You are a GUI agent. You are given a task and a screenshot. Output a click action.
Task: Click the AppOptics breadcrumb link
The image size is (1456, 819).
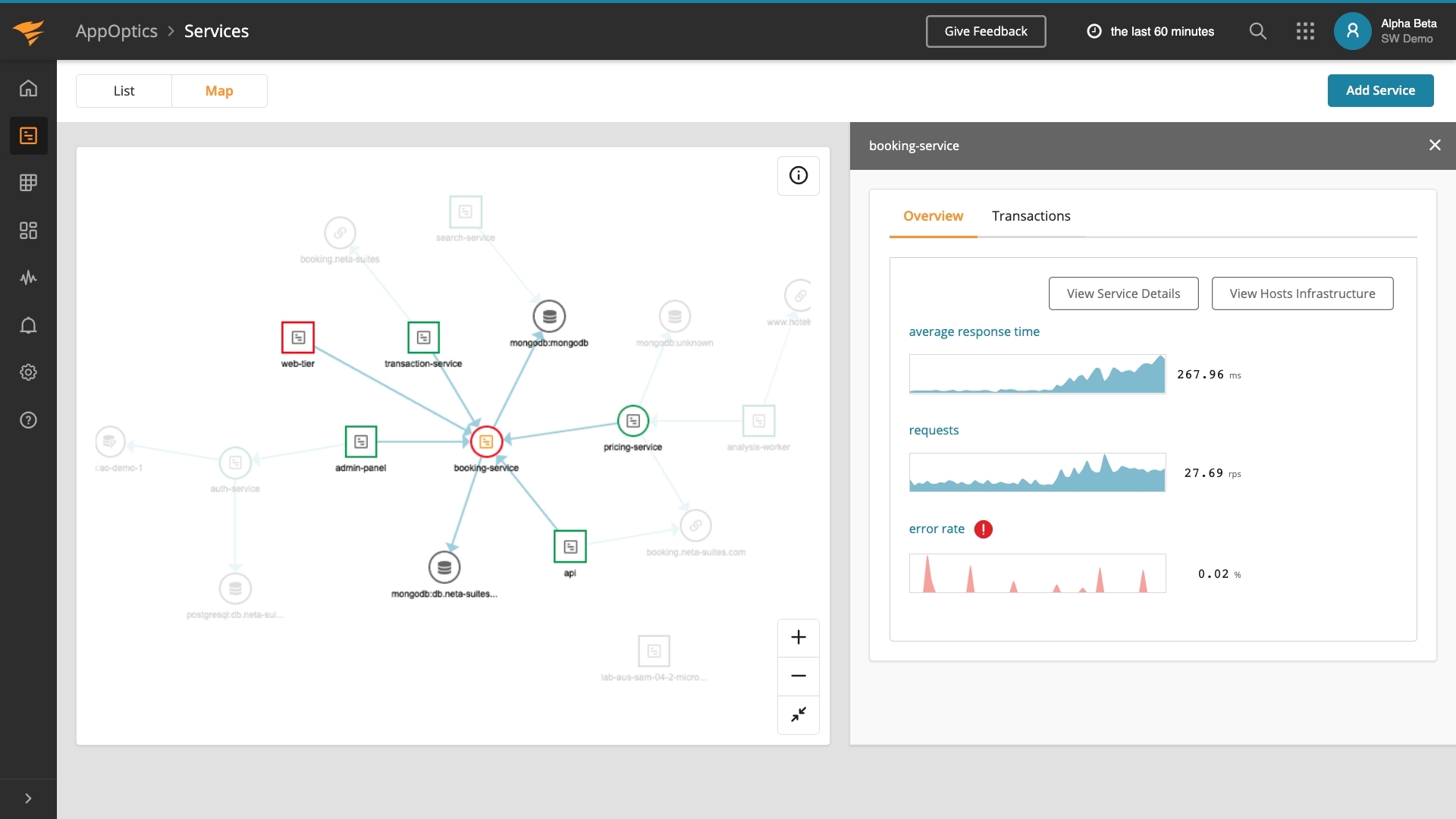point(117,31)
